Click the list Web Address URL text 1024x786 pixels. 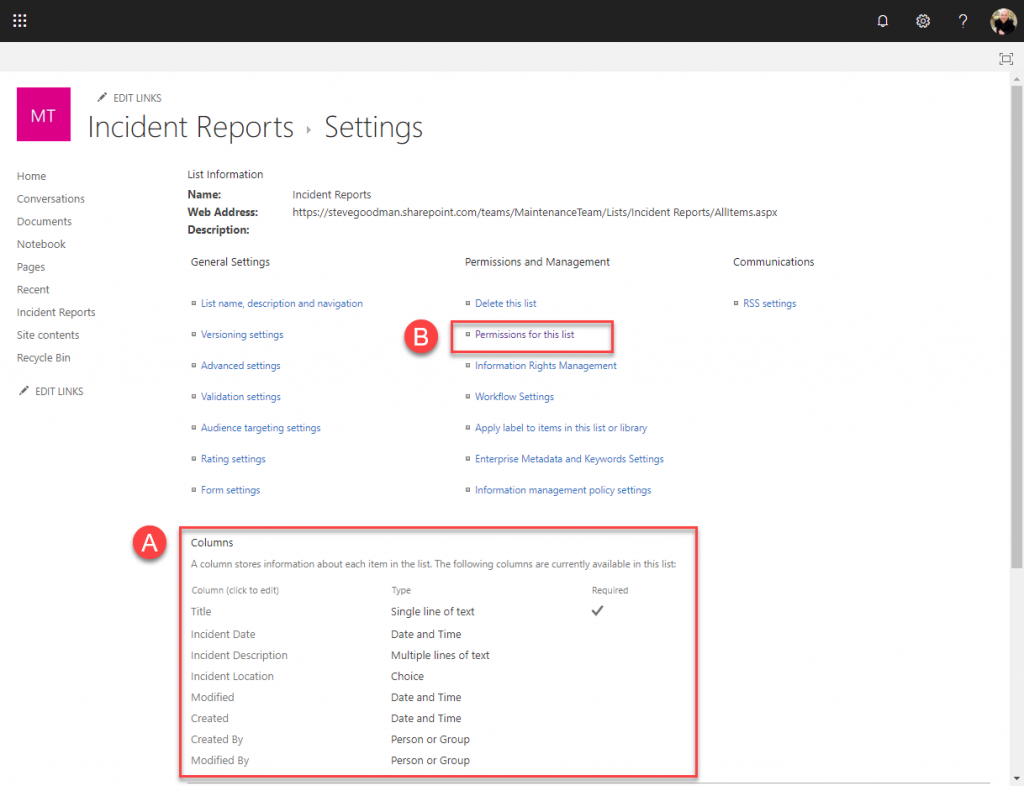534,212
